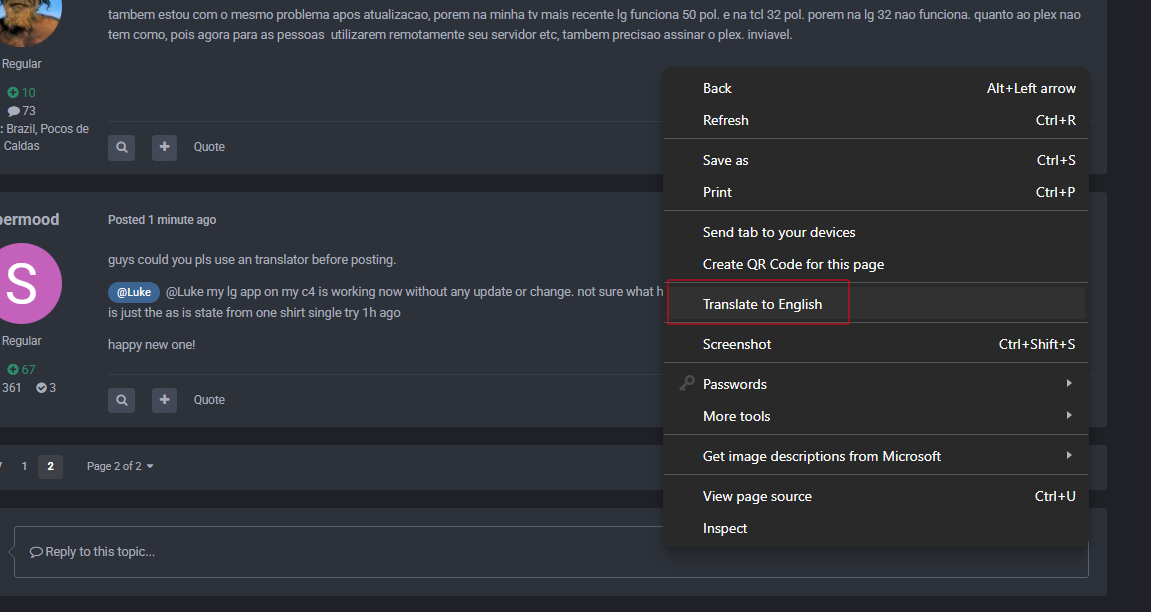Click the plus multiquote icon under supermood's post

tap(164, 400)
